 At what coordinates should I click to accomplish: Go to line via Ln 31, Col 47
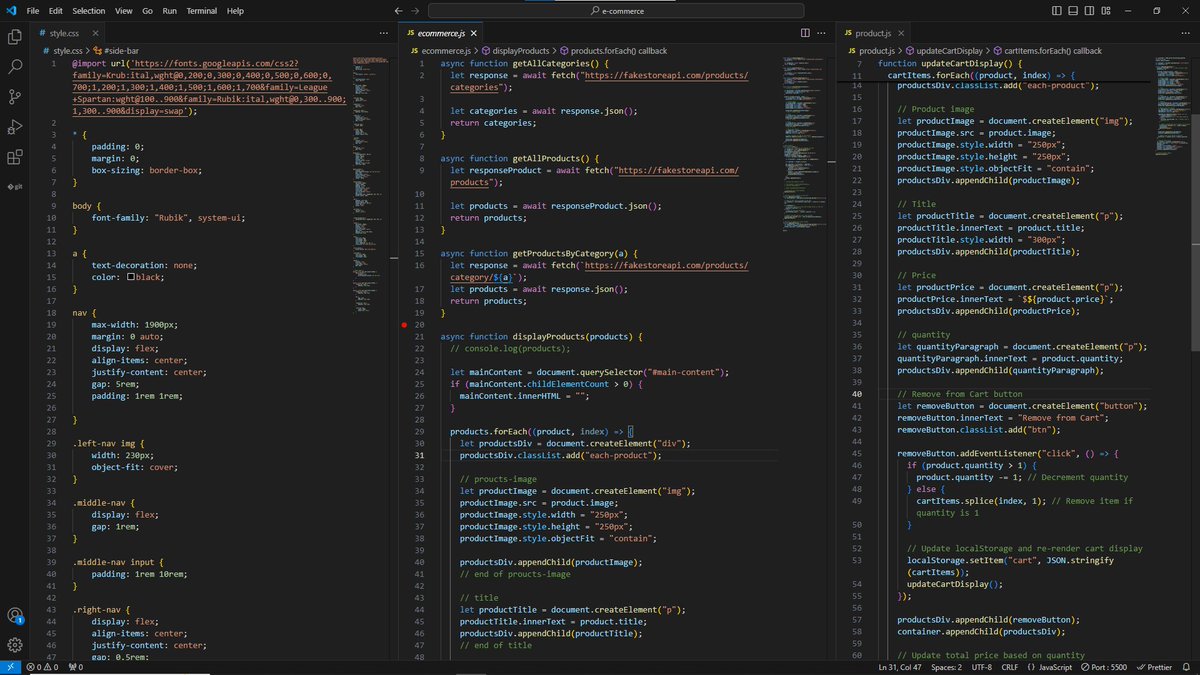[x=900, y=667]
